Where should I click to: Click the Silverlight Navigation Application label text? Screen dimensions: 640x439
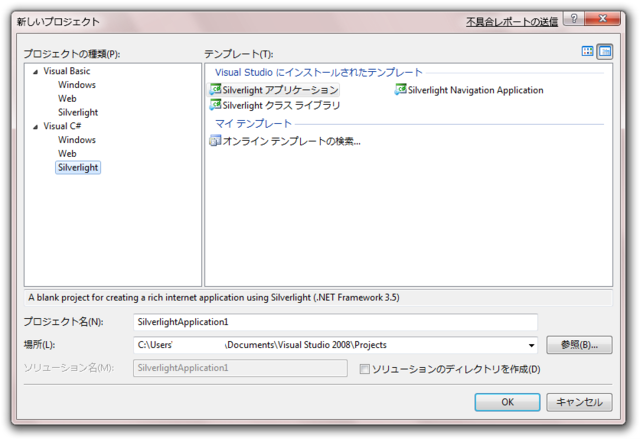pos(476,90)
